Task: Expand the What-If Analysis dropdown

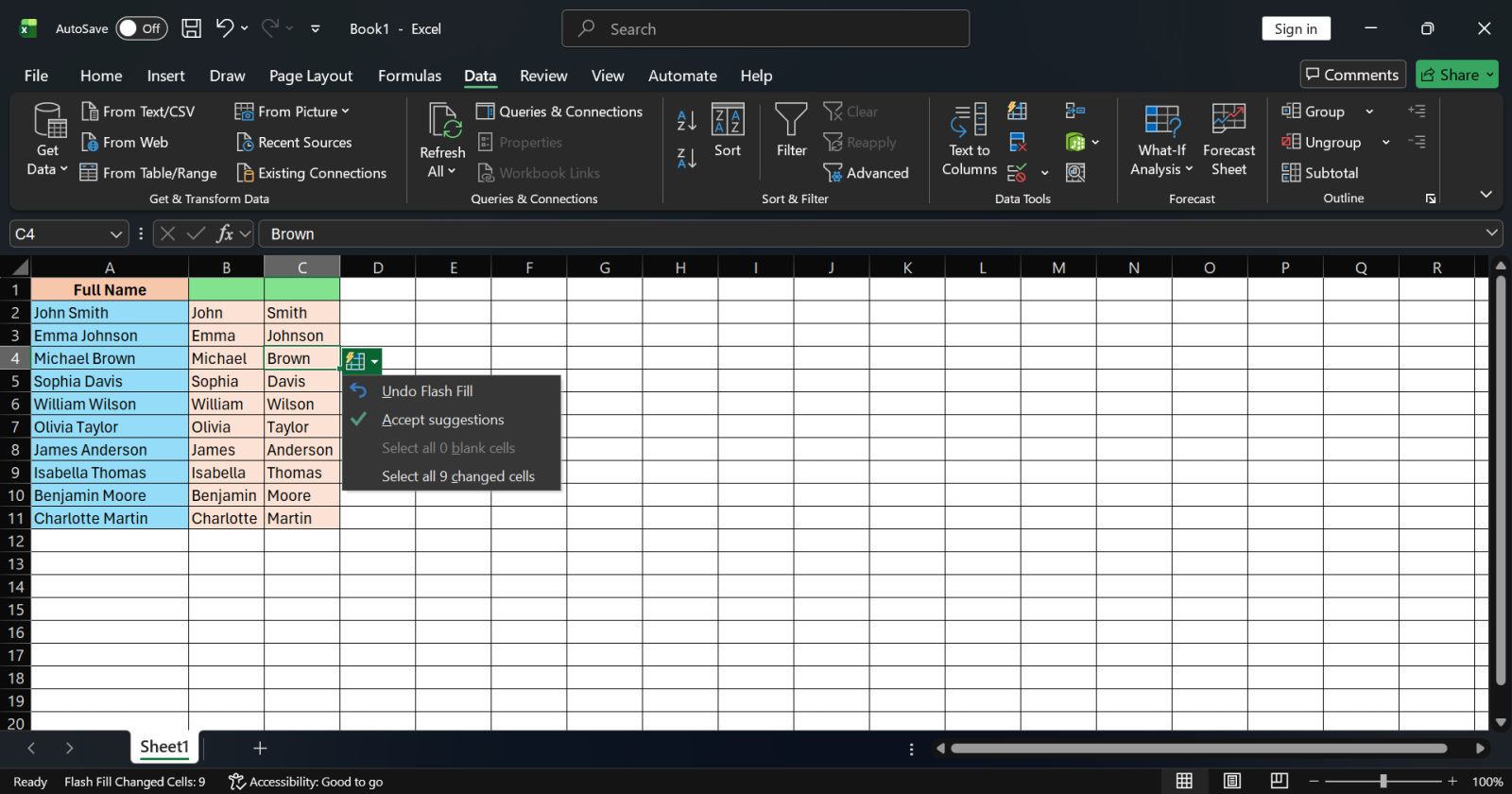Action: pyautogui.click(x=1161, y=139)
